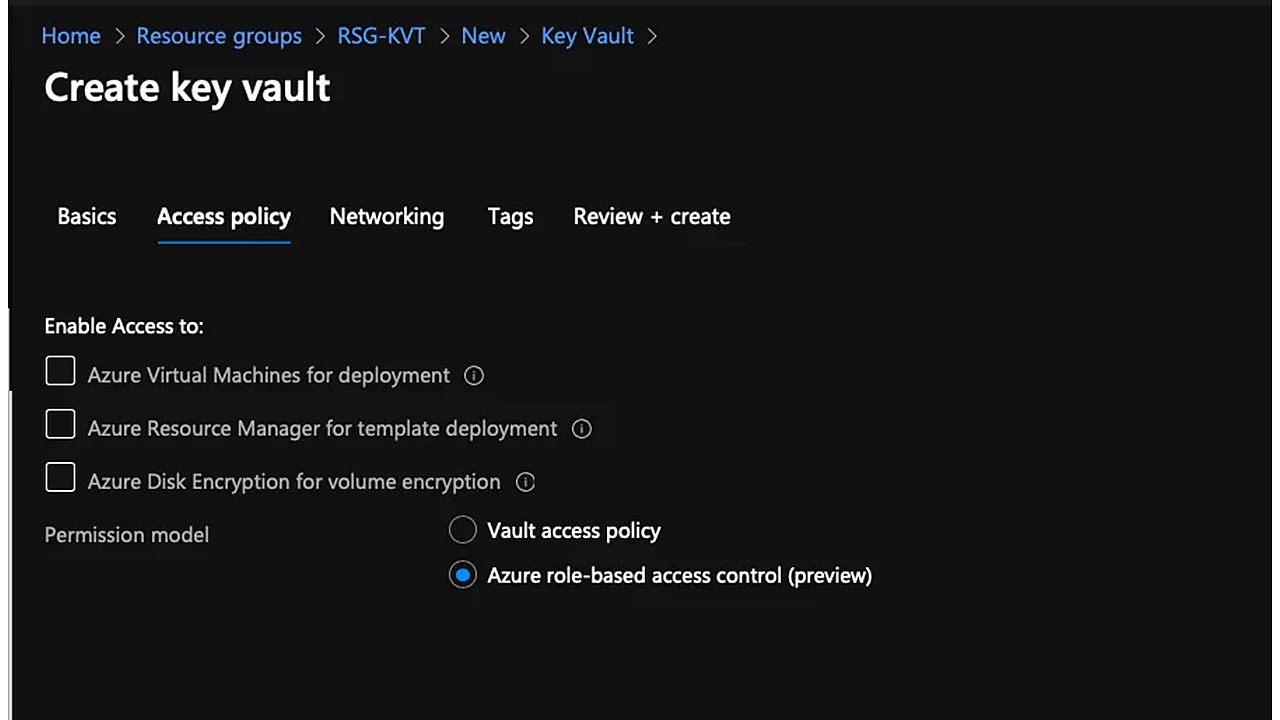The height and width of the screenshot is (720, 1280).
Task: Show info tooltip for Azure Resource Manager
Action: coord(581,429)
